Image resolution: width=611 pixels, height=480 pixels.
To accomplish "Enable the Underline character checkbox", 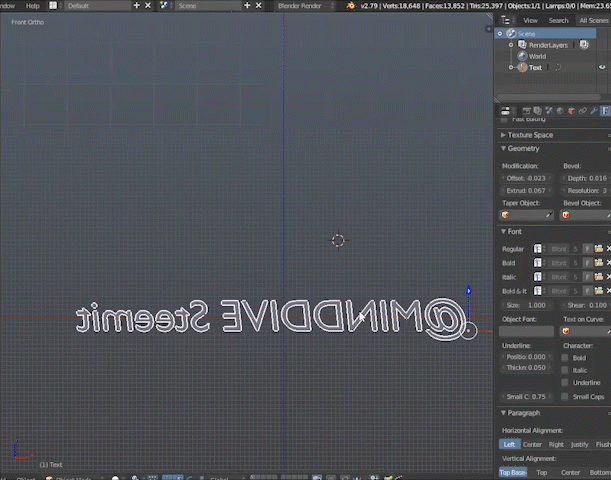I will [x=565, y=383].
